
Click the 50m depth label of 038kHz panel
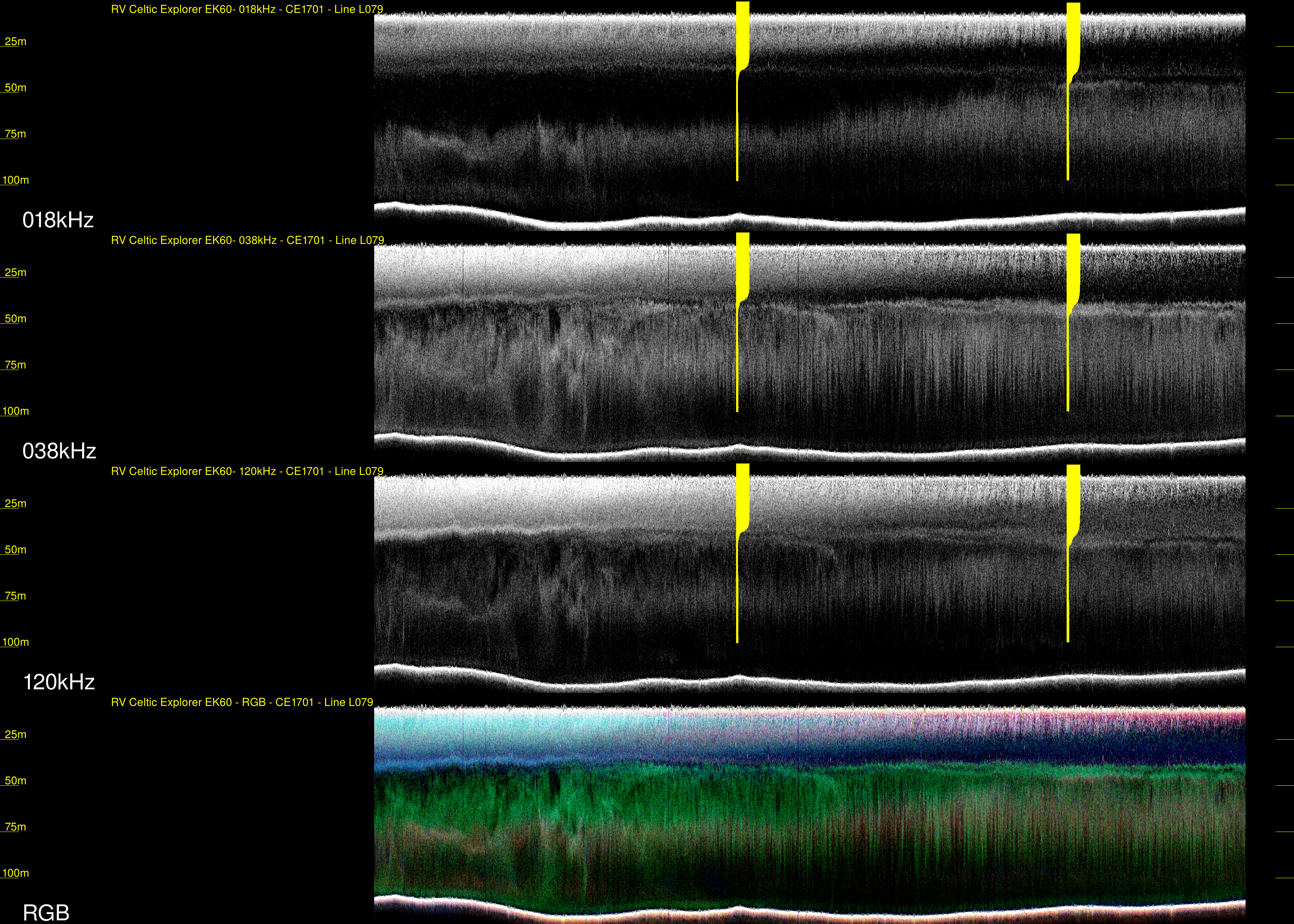pos(16,319)
